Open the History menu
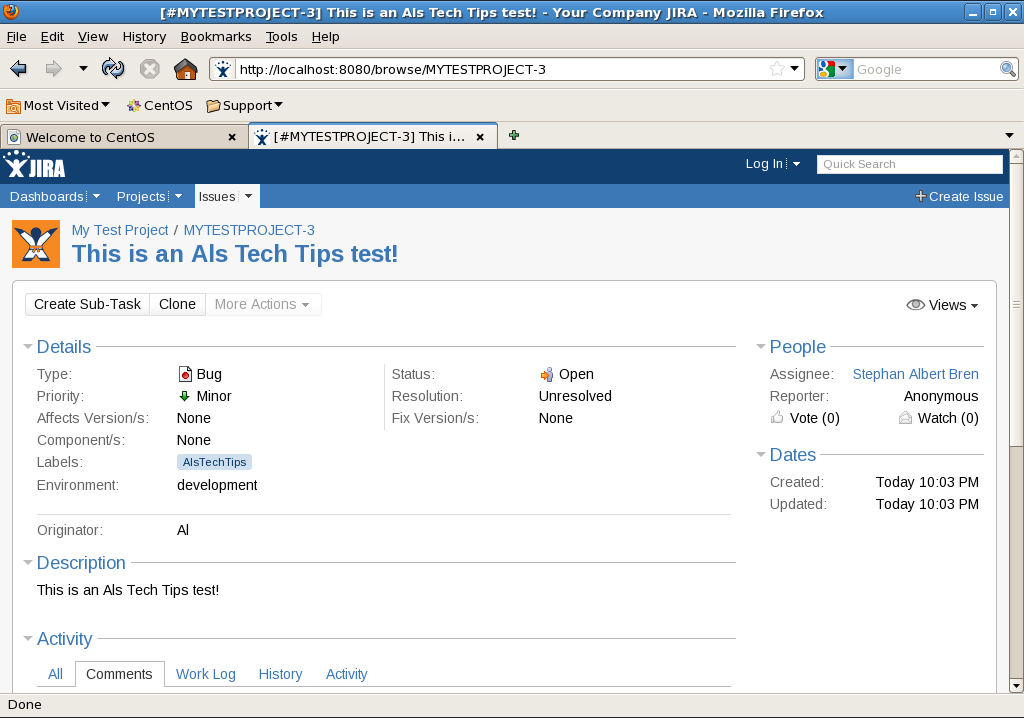The height and width of the screenshot is (718, 1024). (144, 37)
